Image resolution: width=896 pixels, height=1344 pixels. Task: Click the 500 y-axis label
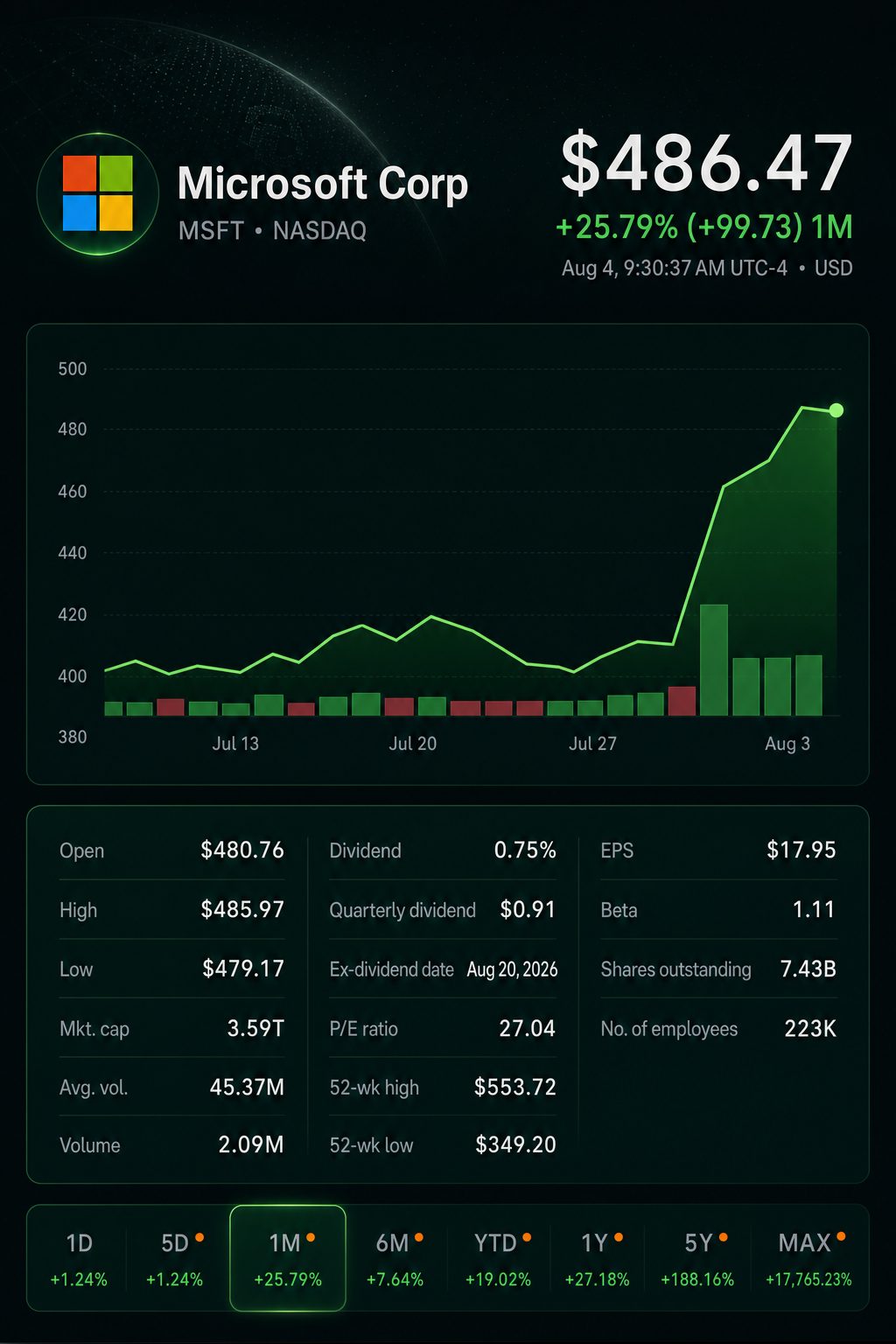pos(73,369)
